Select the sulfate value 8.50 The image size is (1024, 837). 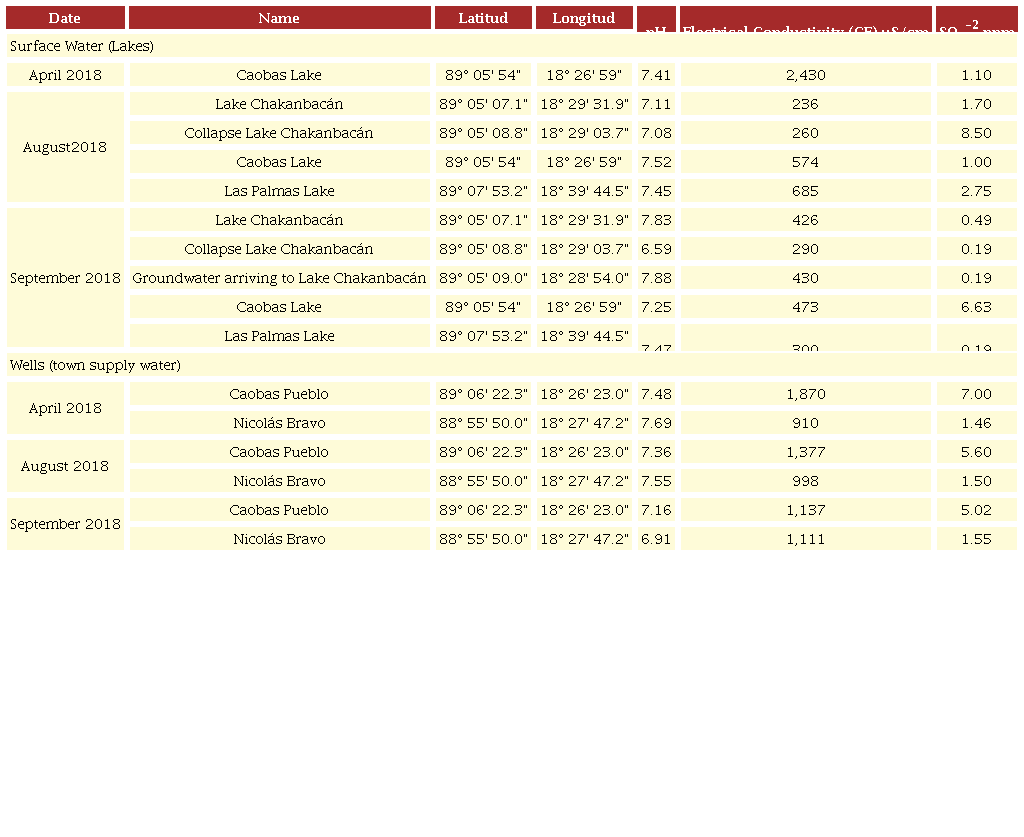[x=976, y=133]
